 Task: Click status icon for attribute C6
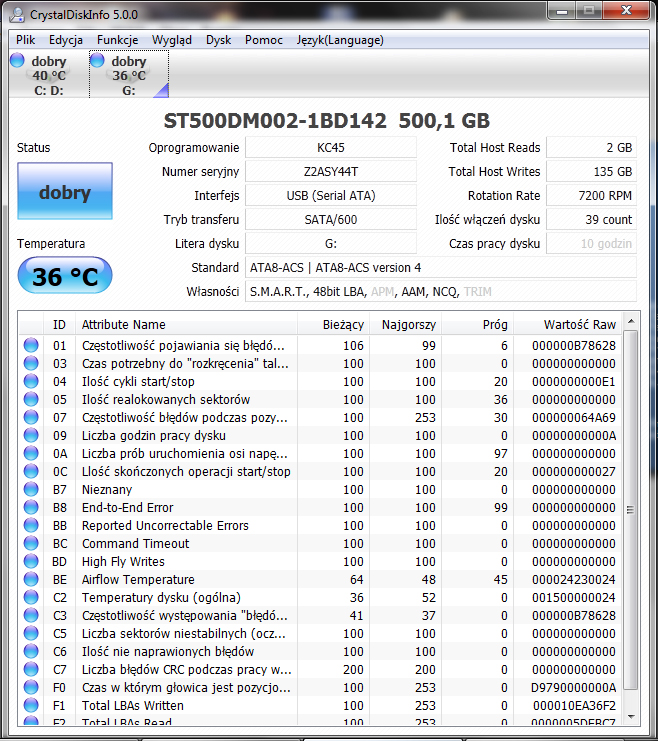coord(31,651)
